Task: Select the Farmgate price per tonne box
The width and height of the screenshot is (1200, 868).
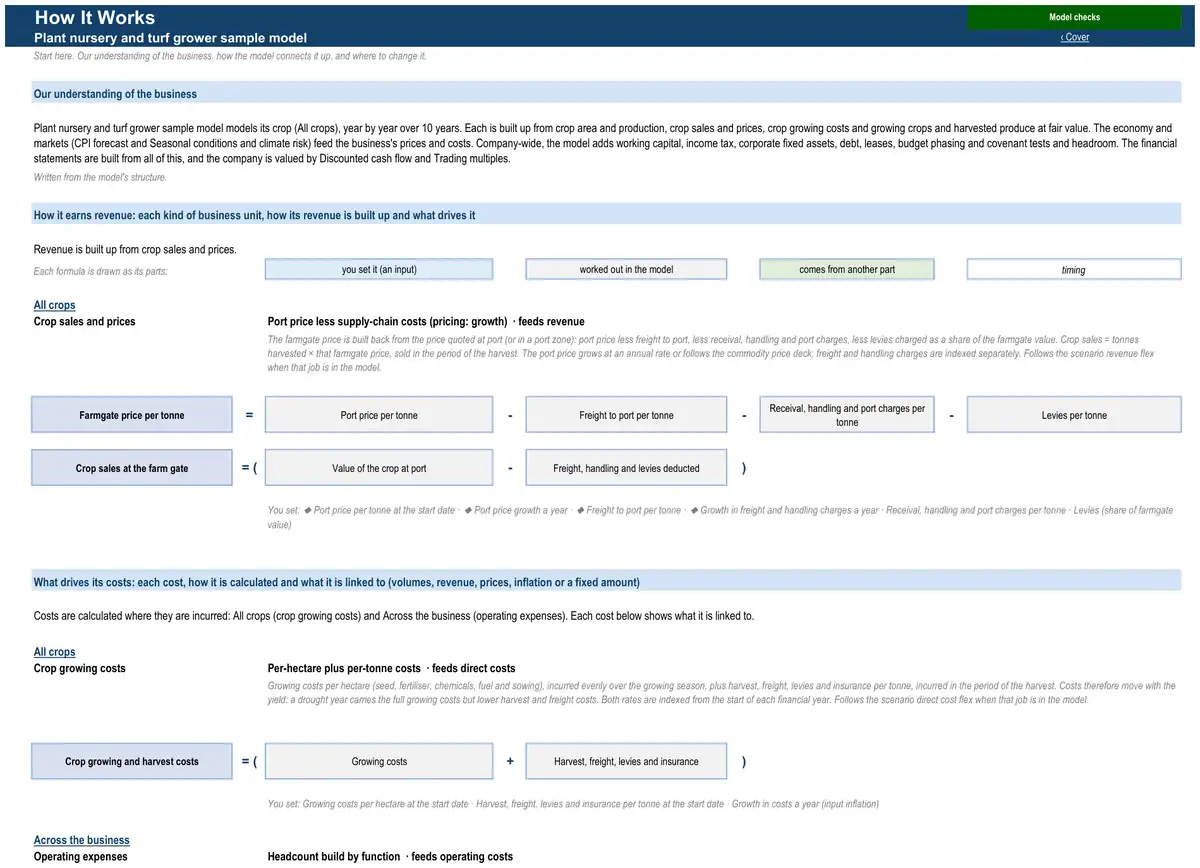Action: 132,415
